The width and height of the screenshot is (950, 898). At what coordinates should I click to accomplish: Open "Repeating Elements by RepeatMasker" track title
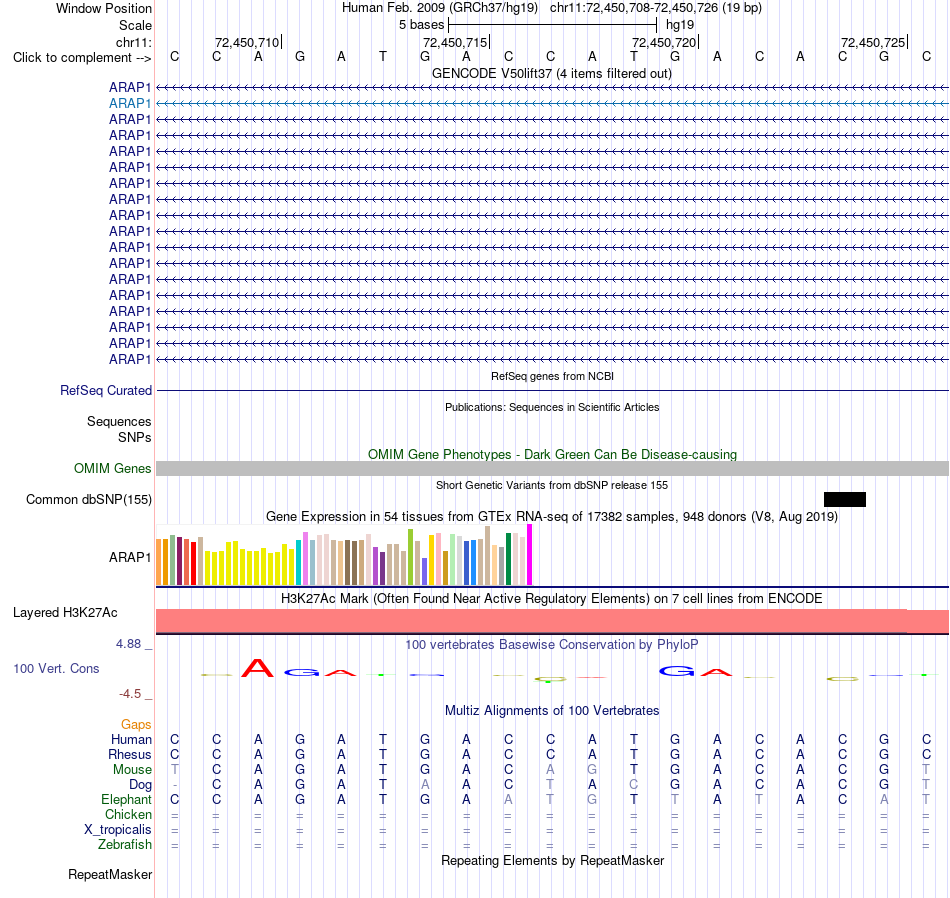(553, 860)
